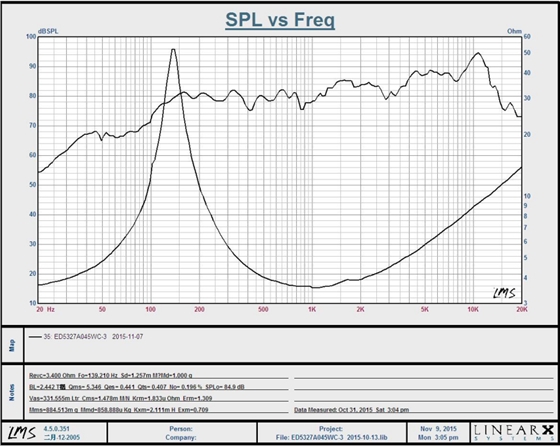Select the black line swatch in Map legend
This screenshot has width=560, height=446.
coord(35,337)
